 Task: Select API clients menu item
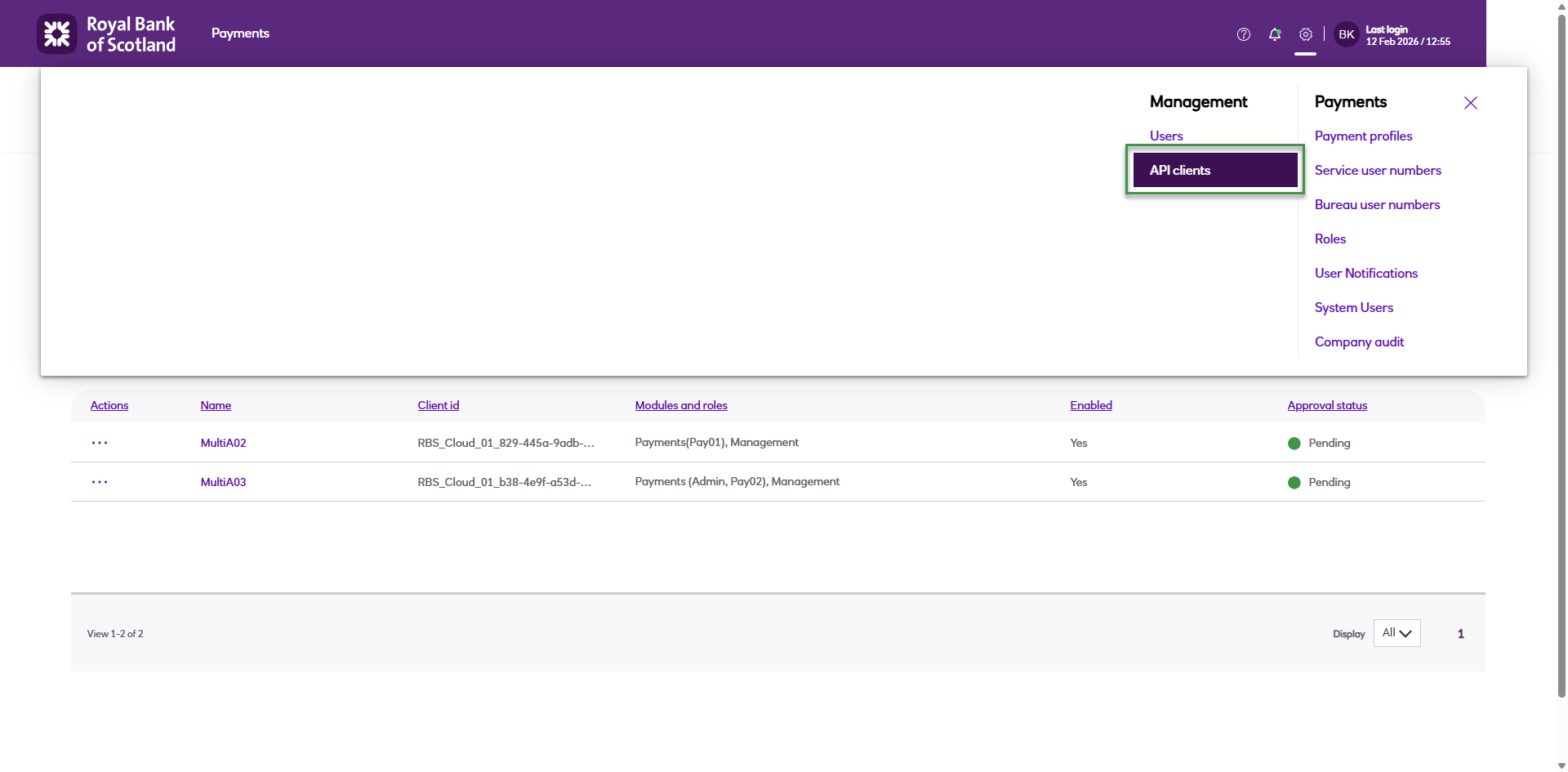[1215, 170]
